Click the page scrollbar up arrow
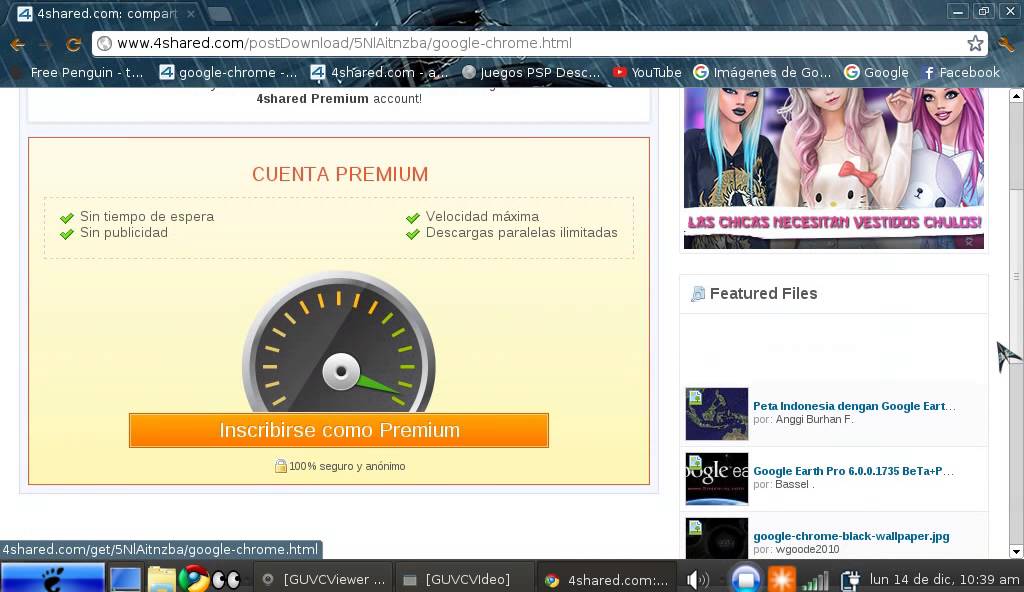Viewport: 1024px width, 592px height. click(x=1016, y=96)
